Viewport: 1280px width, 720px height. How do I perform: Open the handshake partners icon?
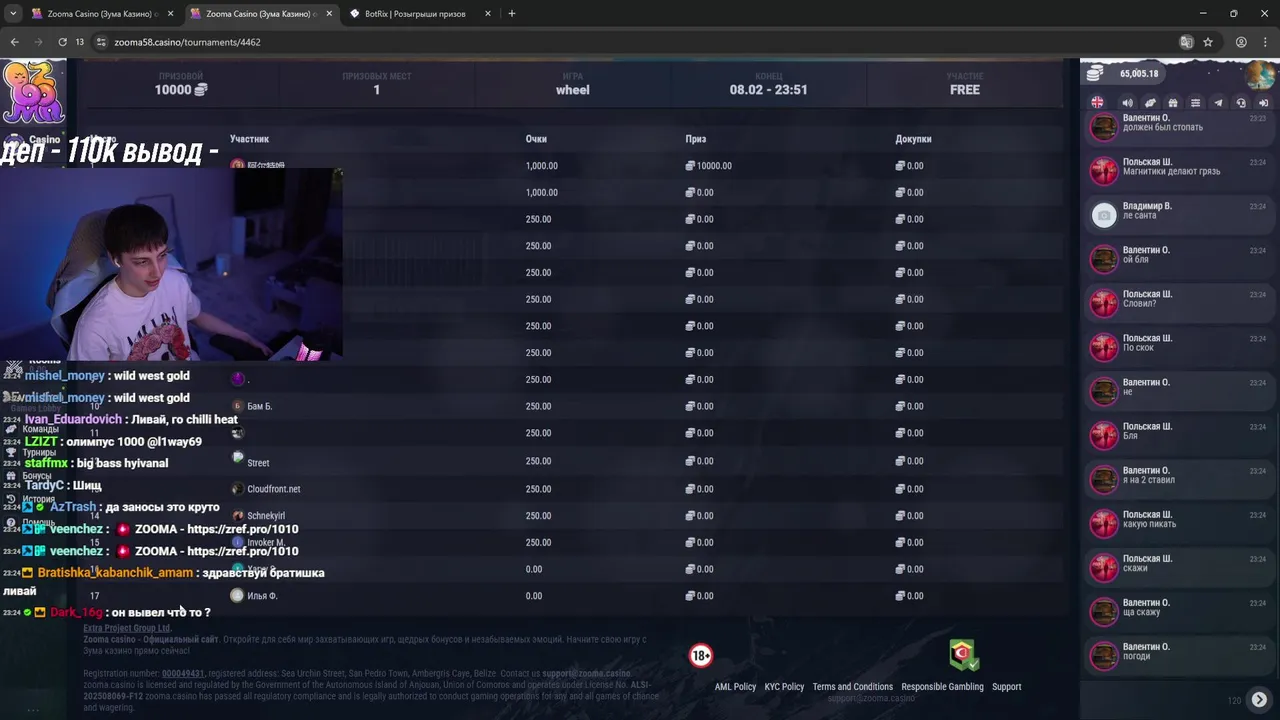pyautogui.click(x=1150, y=103)
